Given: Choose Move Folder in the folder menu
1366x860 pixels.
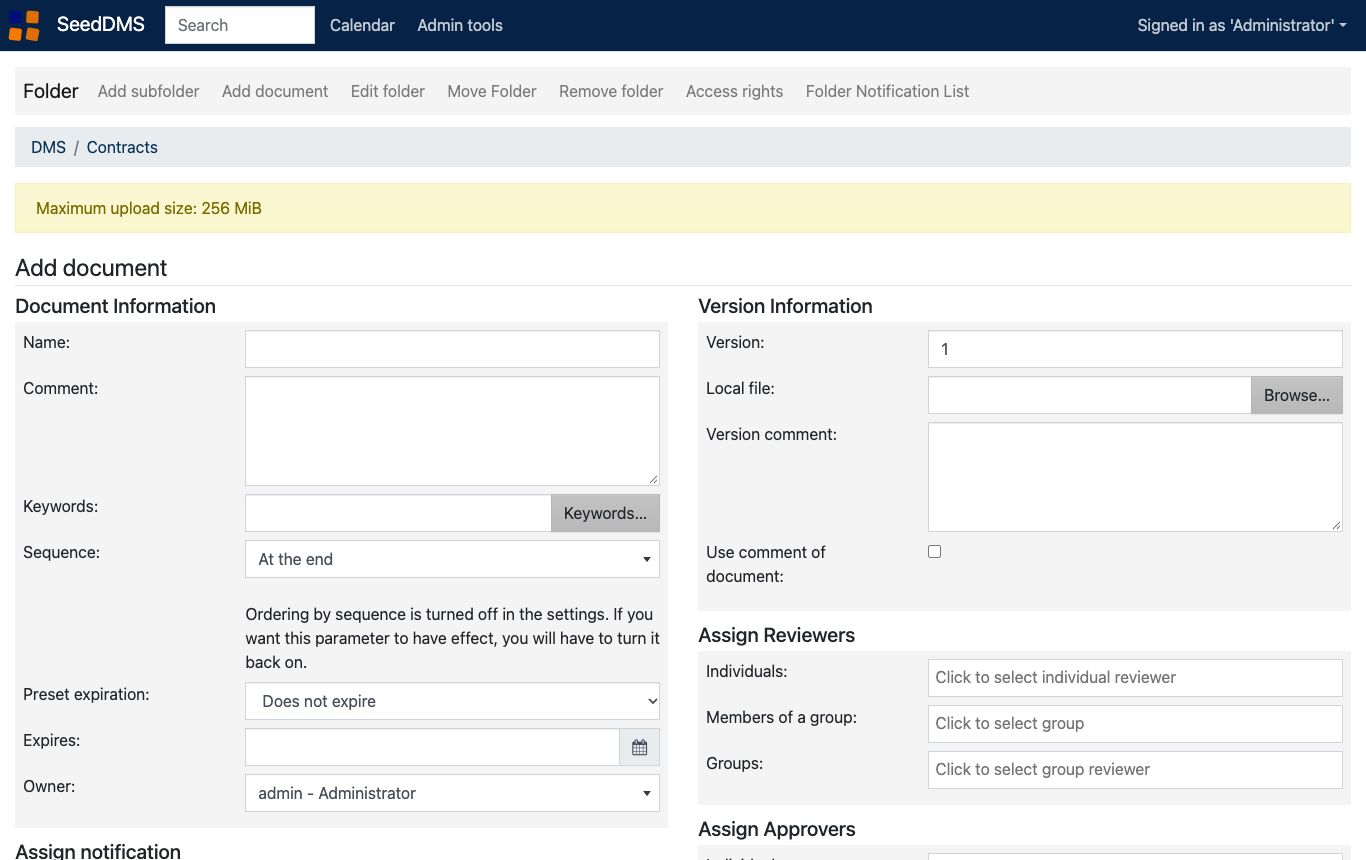Looking at the screenshot, I should coord(492,91).
